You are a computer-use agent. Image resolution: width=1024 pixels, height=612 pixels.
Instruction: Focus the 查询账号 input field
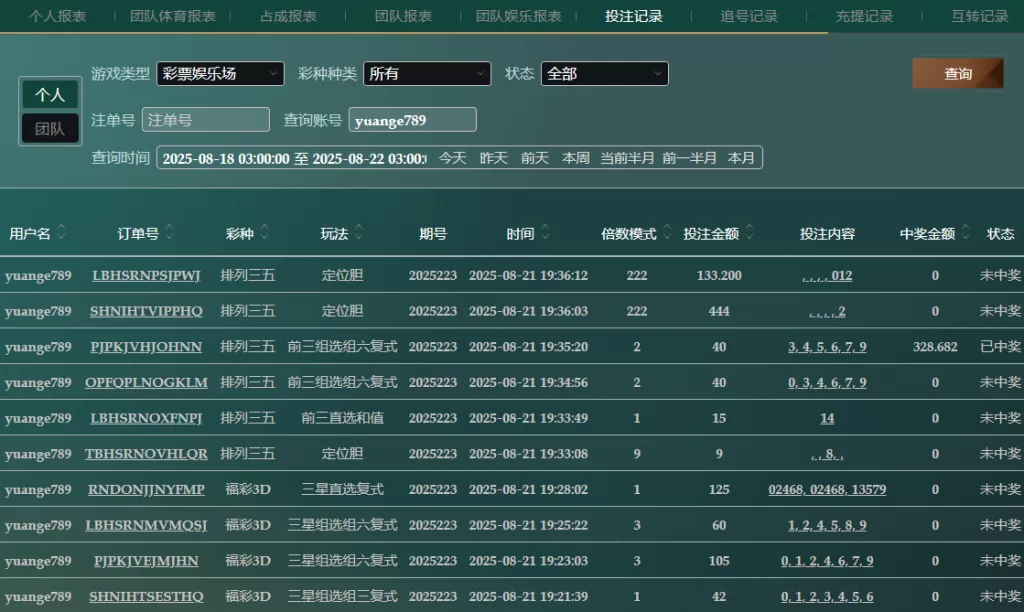click(413, 120)
